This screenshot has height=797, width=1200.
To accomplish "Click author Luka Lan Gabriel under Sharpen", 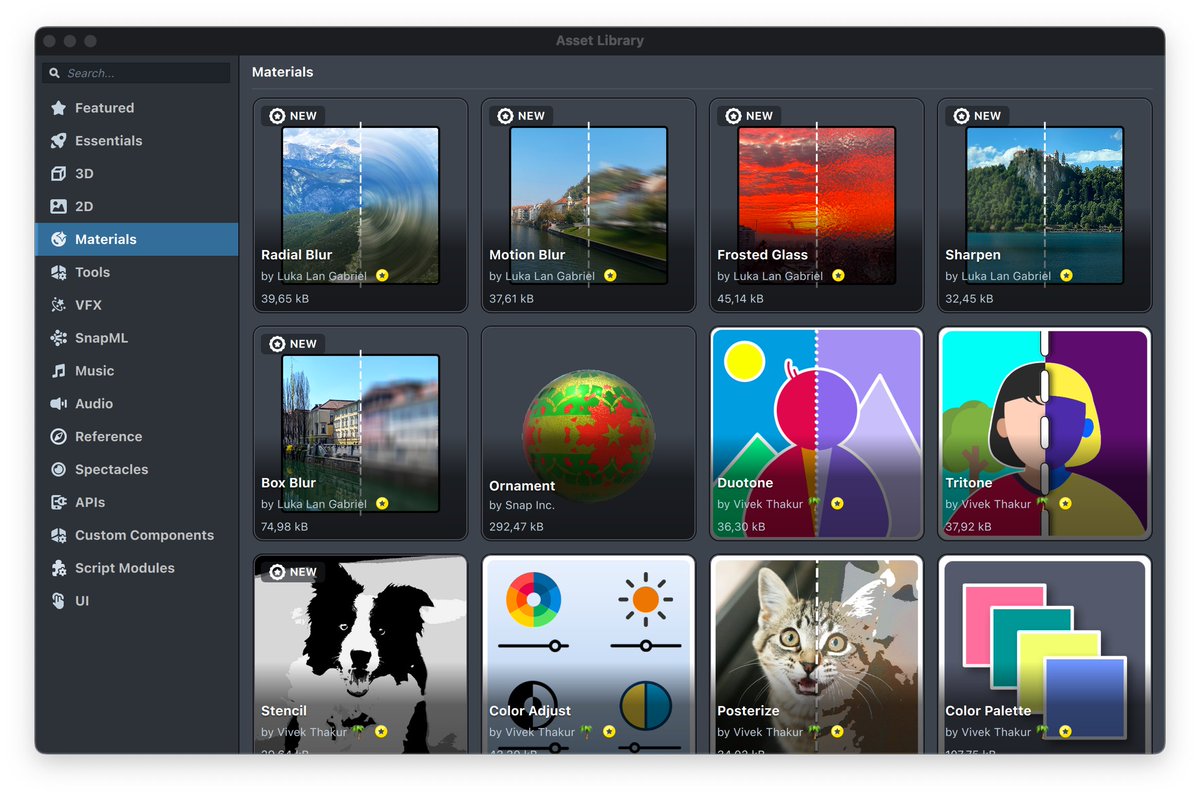I will [1006, 276].
